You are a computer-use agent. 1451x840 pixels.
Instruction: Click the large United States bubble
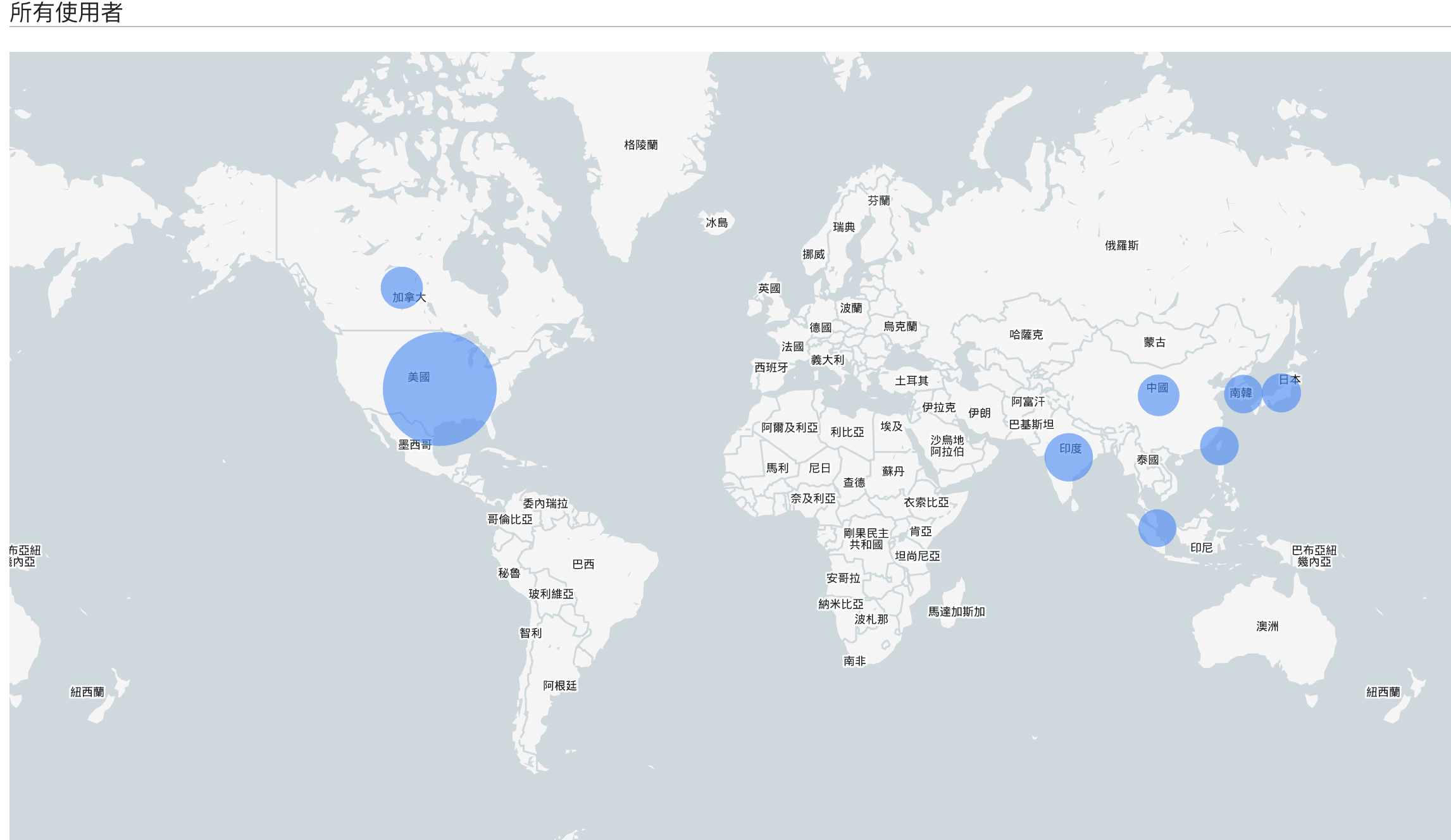(x=440, y=389)
